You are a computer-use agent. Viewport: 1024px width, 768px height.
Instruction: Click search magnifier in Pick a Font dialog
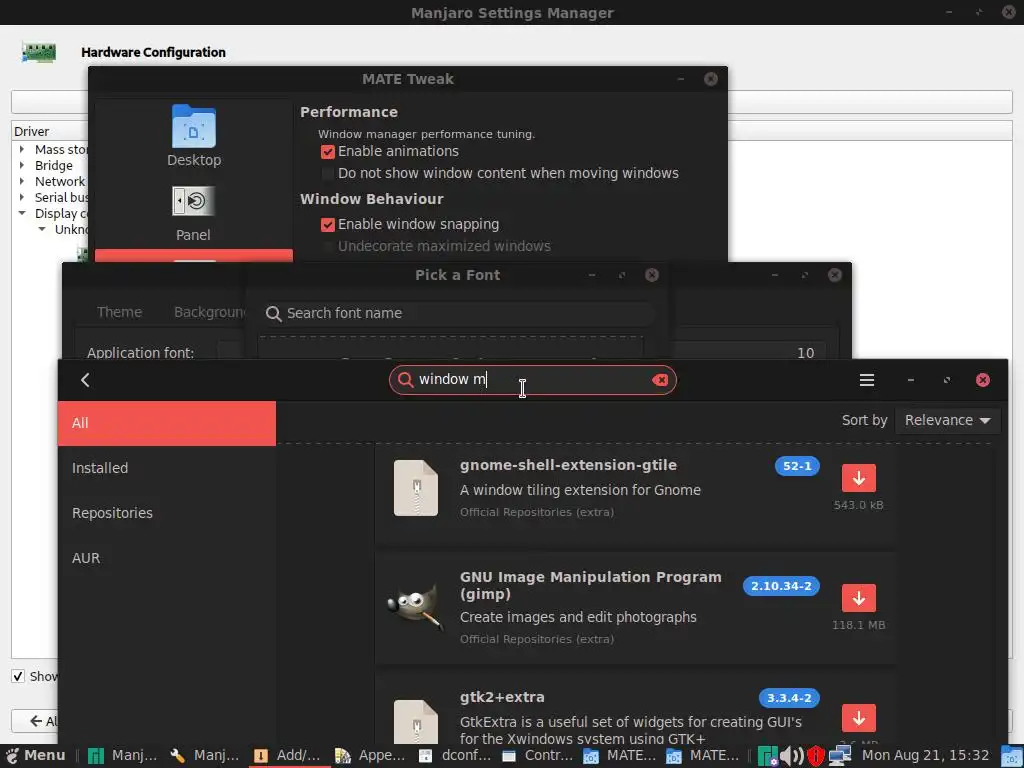[x=273, y=314]
